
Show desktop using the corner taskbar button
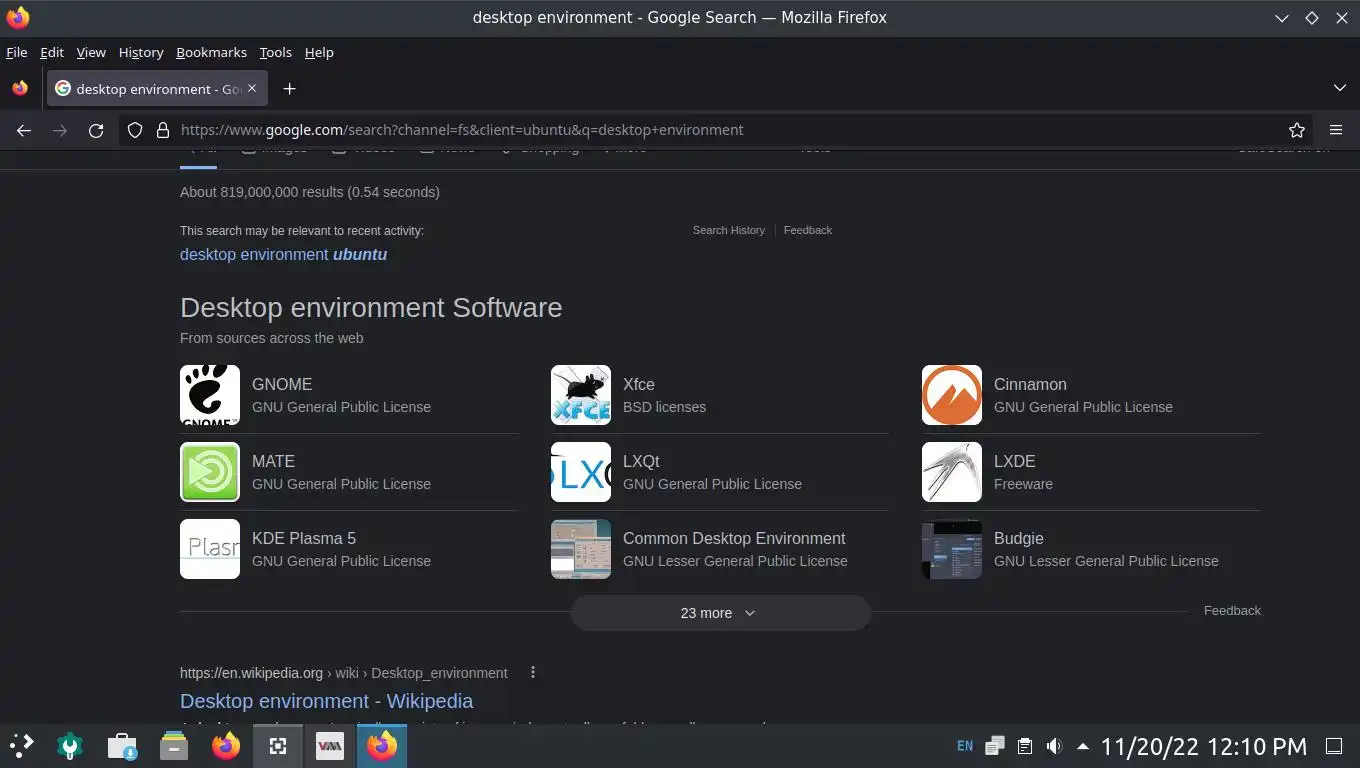[x=1334, y=746]
